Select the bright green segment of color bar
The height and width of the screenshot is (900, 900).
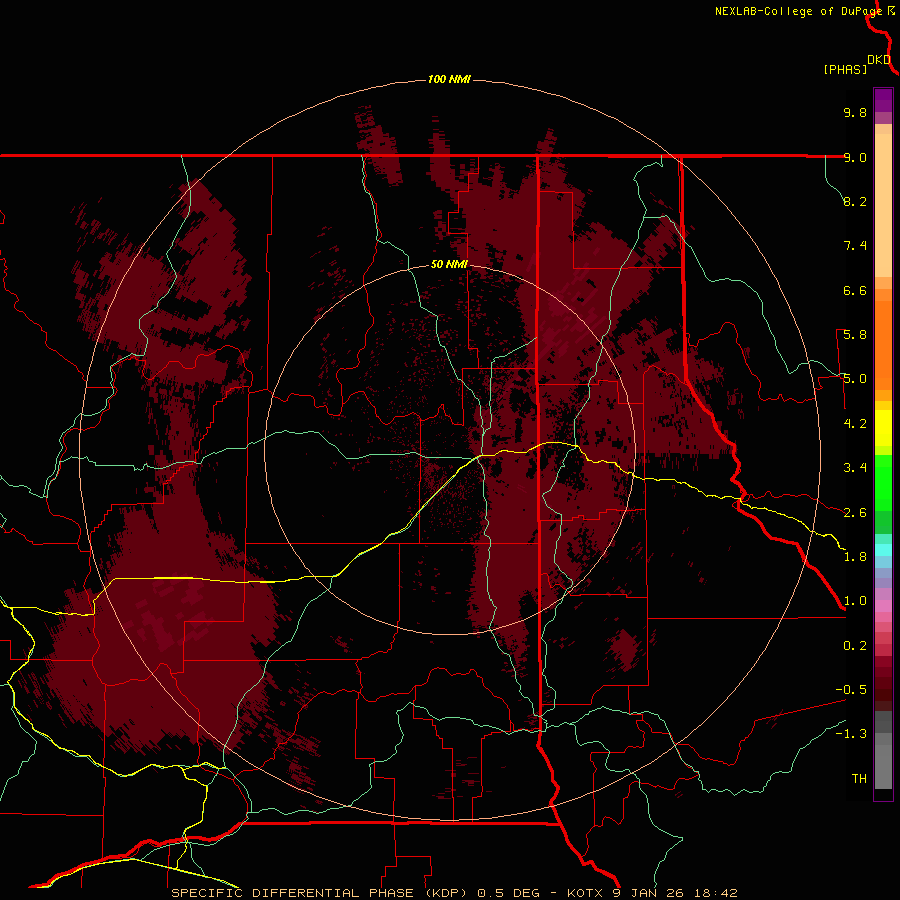click(x=883, y=482)
